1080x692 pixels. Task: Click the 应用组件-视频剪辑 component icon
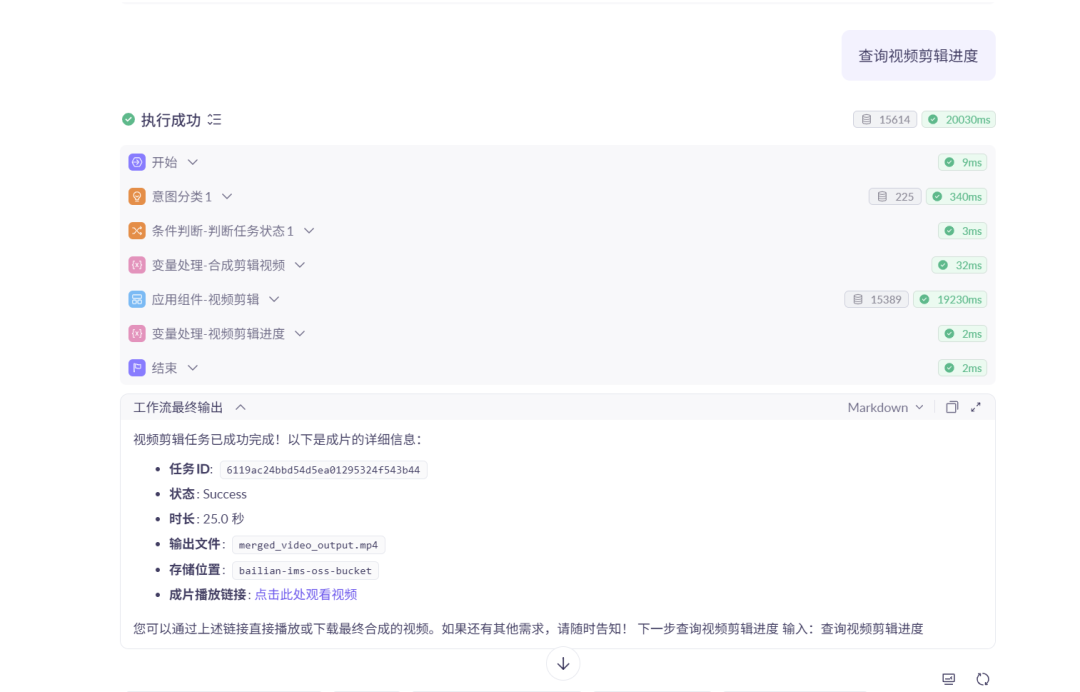pos(135,299)
